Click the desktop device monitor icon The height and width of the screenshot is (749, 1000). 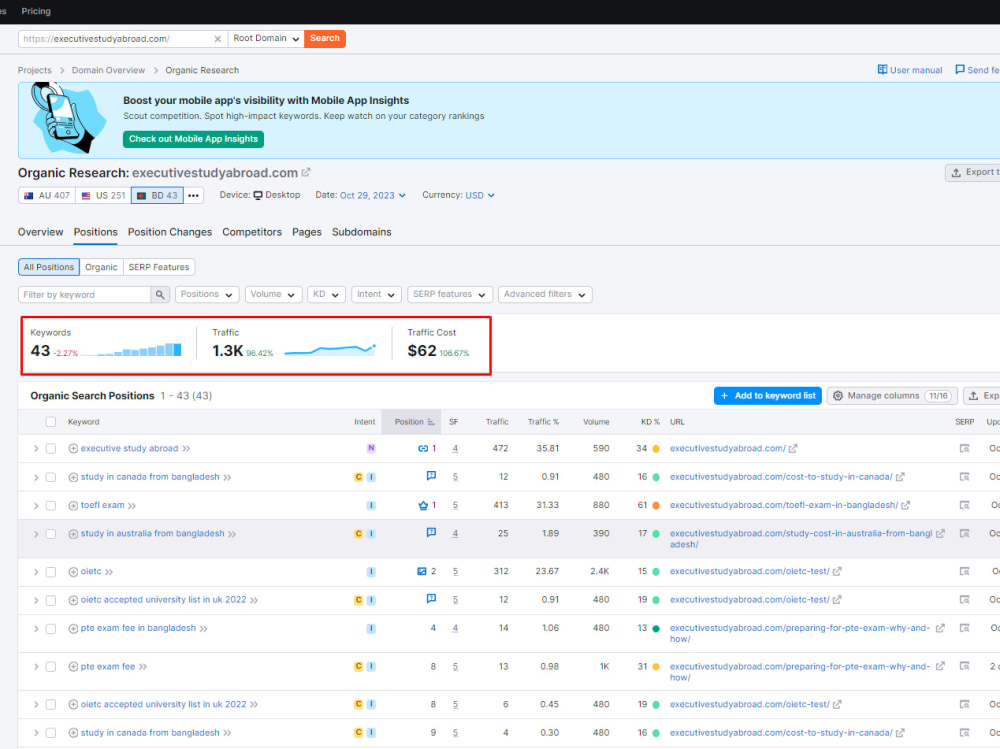click(258, 195)
